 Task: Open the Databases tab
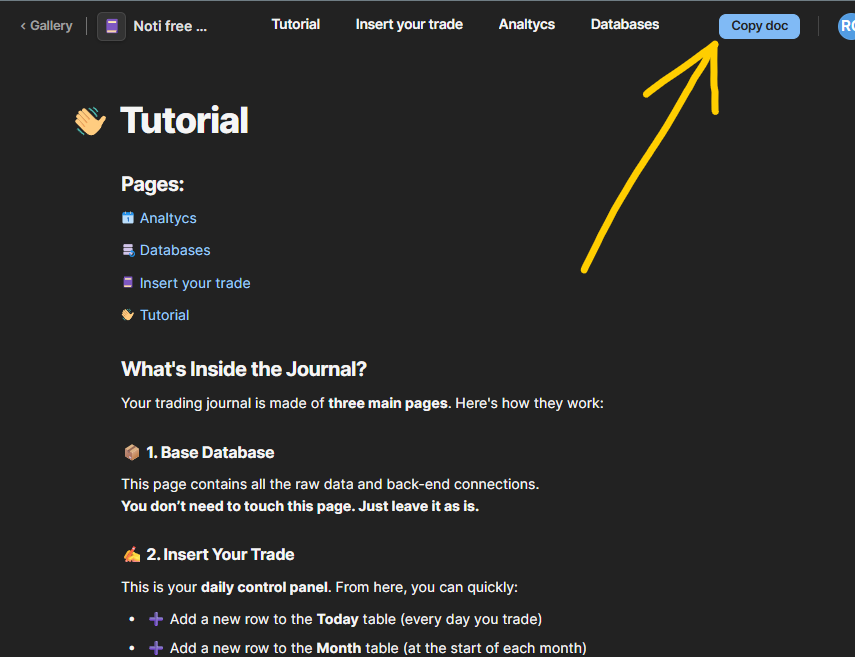point(624,25)
